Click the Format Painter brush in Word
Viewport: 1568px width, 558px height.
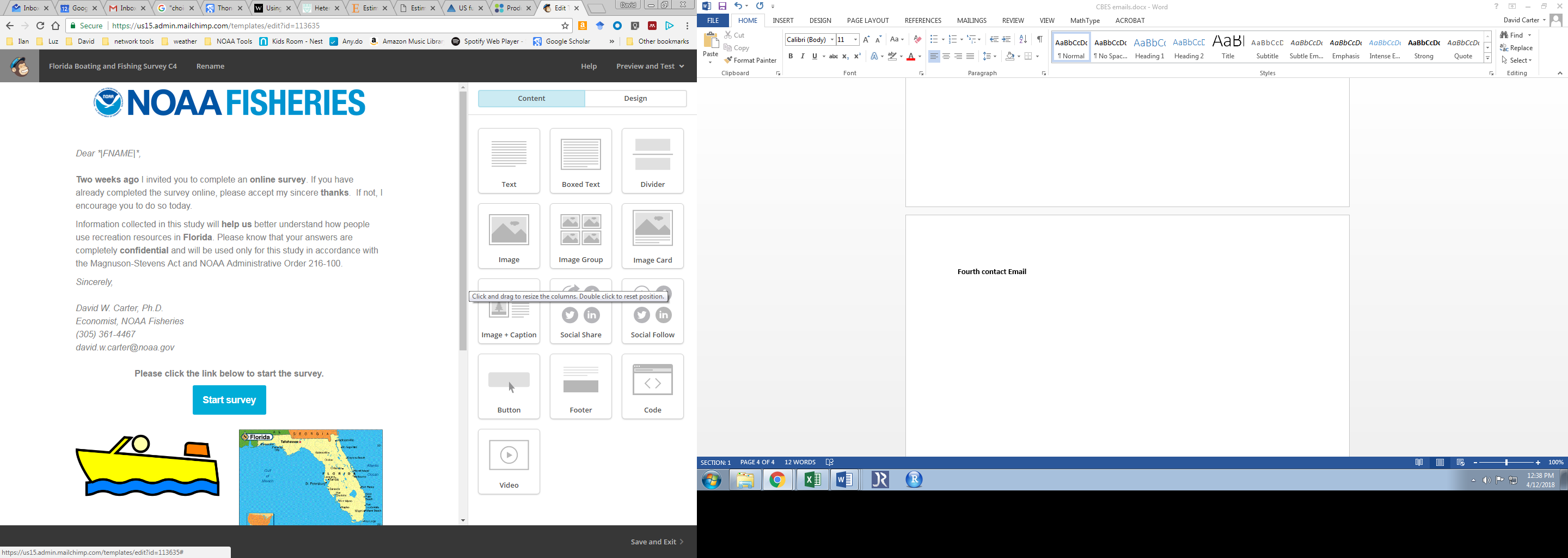tap(727, 60)
